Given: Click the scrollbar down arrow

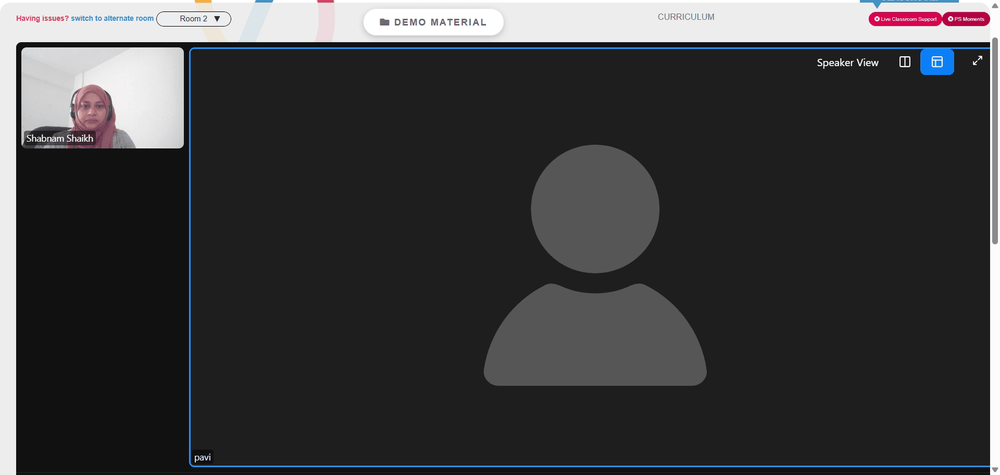Looking at the screenshot, I should pos(995,471).
